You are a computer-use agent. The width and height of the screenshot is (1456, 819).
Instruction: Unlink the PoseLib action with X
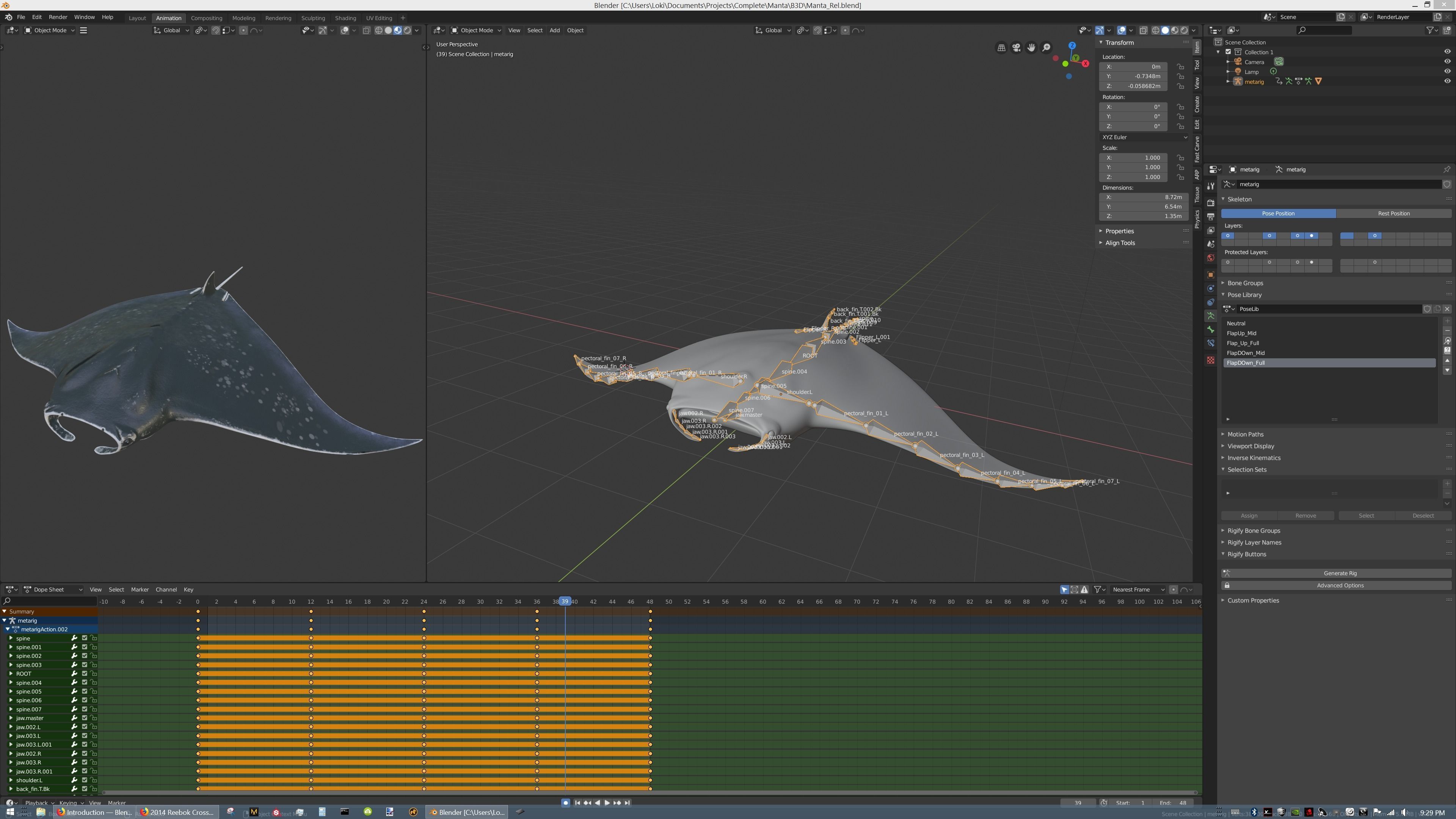(x=1447, y=309)
